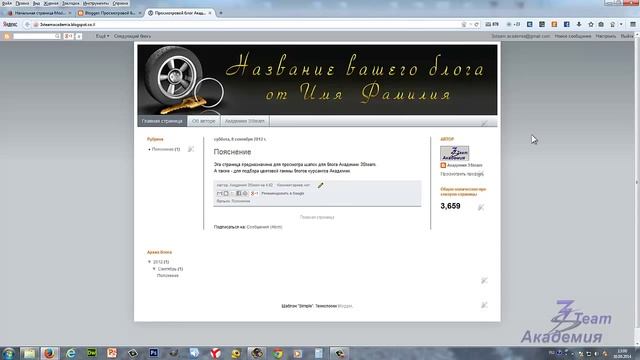Click the weather widget in browser toolbar

click(513, 24)
